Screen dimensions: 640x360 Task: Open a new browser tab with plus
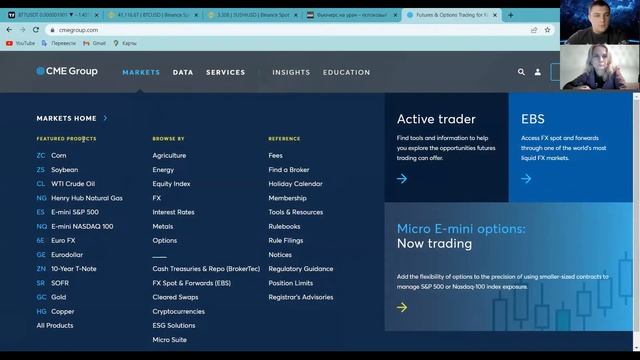tap(511, 15)
